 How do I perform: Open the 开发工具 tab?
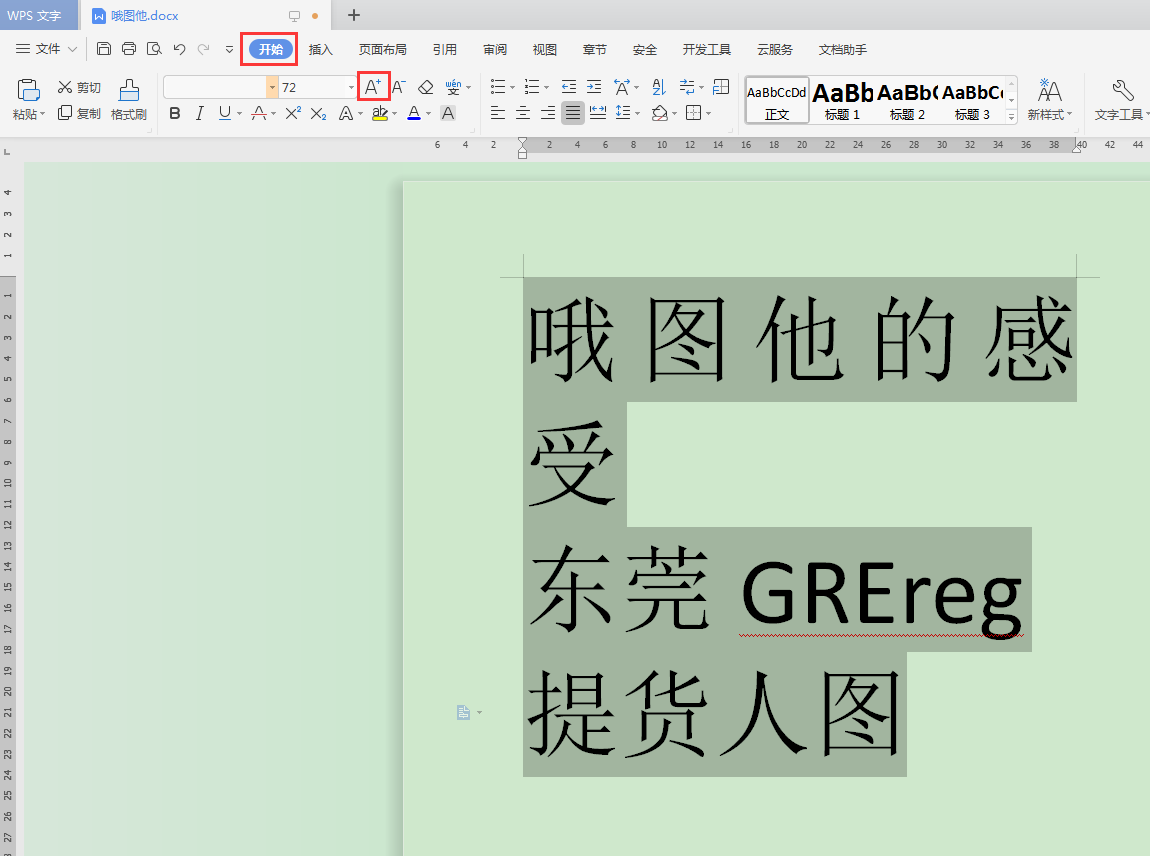(x=706, y=49)
